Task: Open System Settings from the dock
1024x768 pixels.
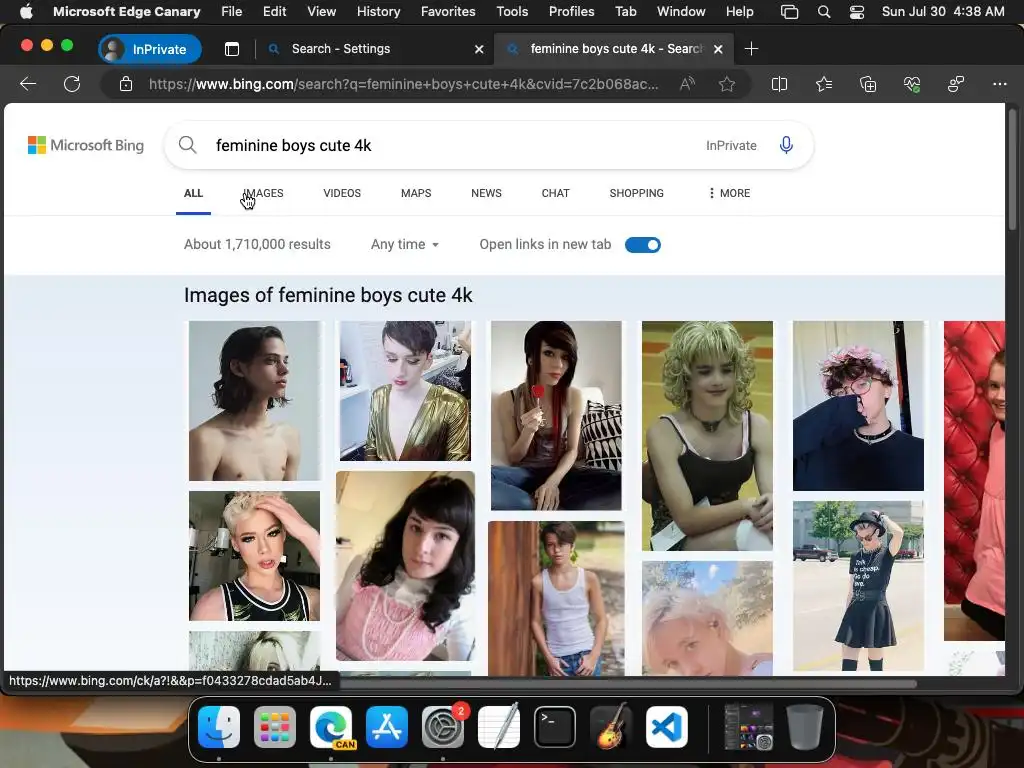Action: 443,727
